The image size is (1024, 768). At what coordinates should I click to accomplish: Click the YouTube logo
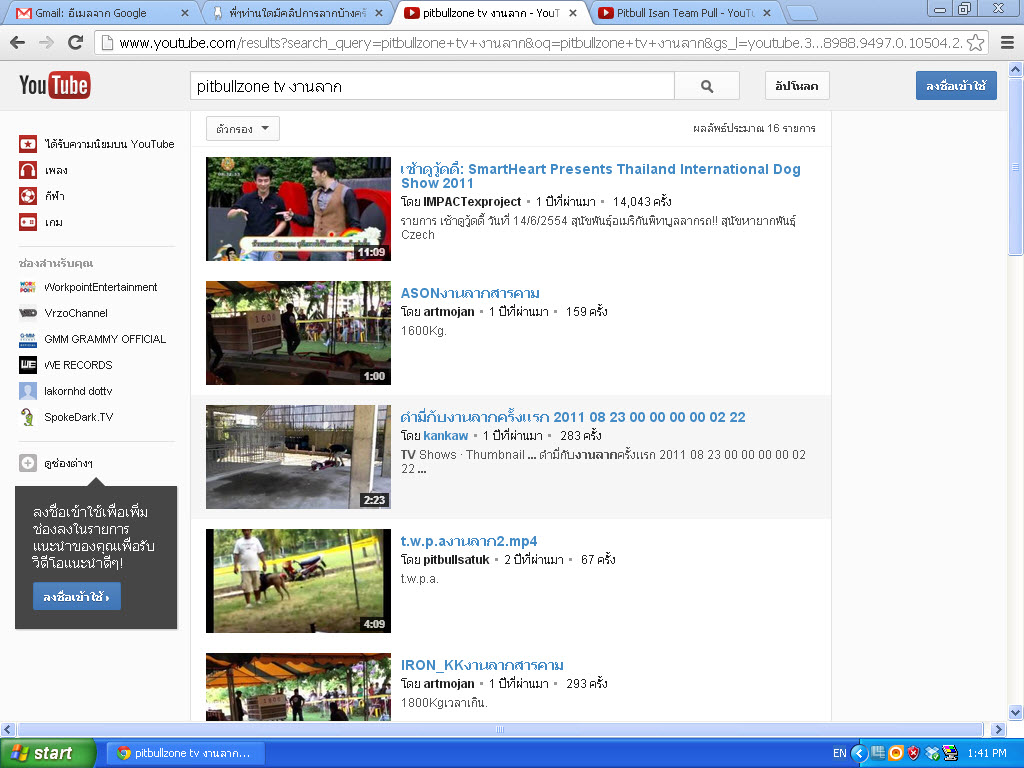[55, 85]
